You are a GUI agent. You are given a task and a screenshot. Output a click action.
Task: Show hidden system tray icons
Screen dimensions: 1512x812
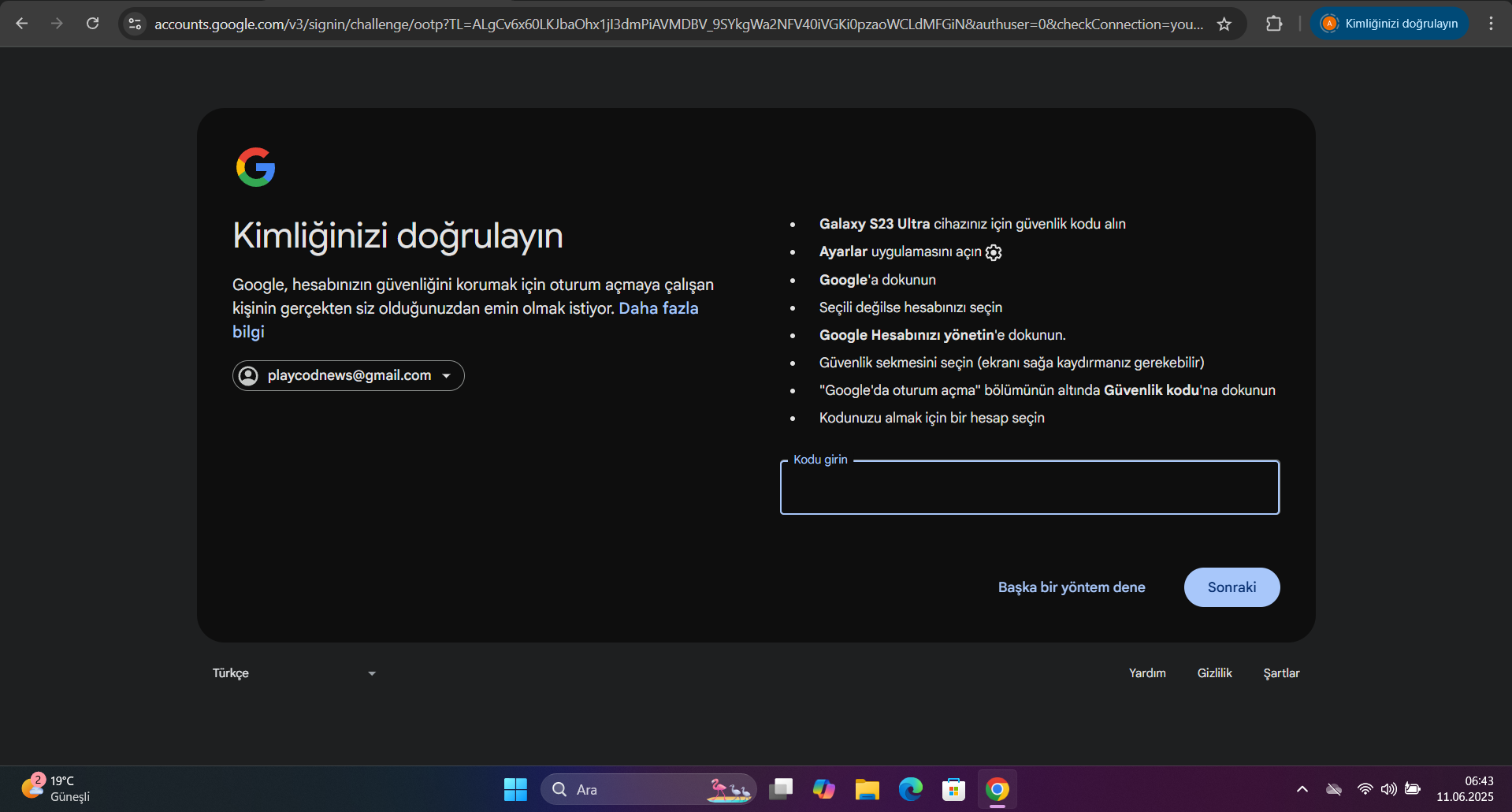[x=1302, y=789]
